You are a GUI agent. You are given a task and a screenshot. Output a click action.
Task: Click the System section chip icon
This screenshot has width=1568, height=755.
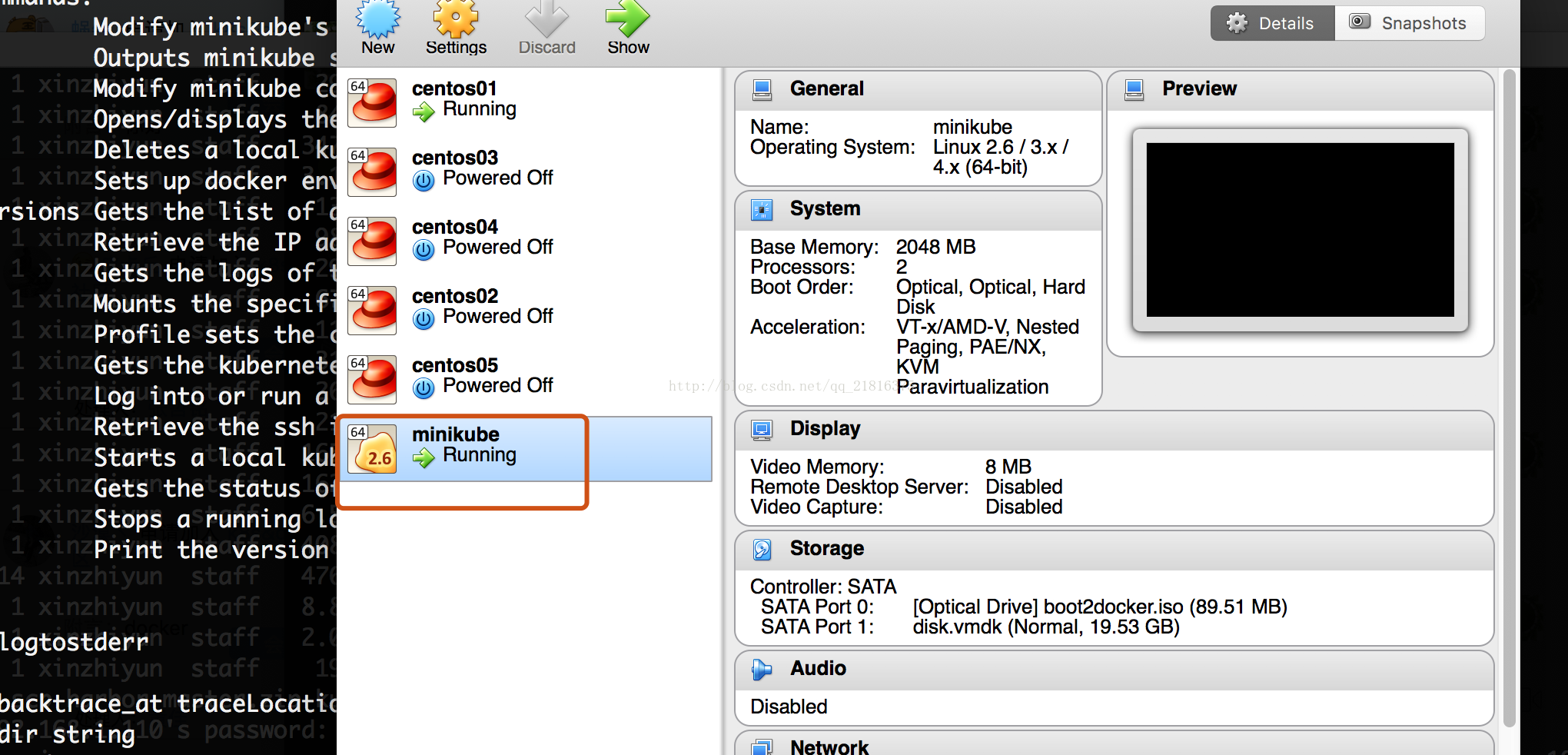tap(762, 210)
